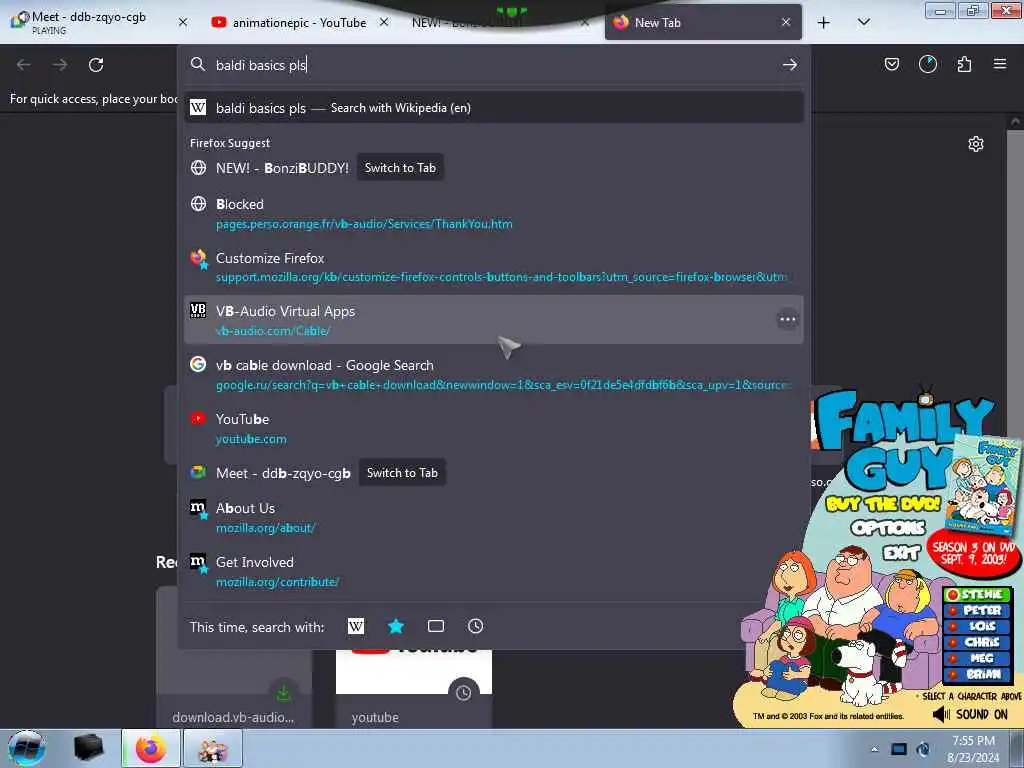Click the network monitor tray icon
Image resolution: width=1024 pixels, height=768 pixels.
point(899,749)
